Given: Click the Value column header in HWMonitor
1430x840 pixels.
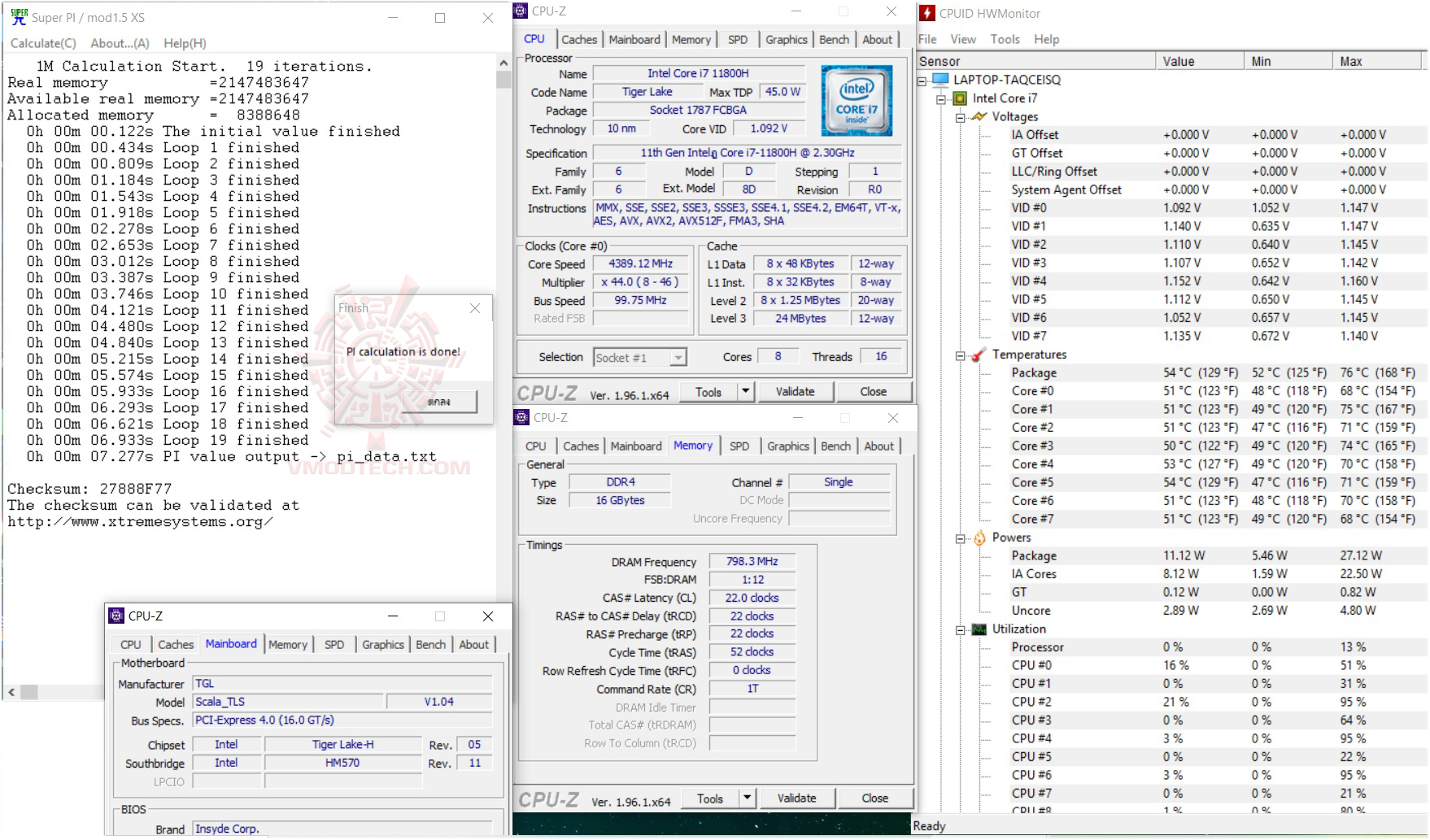Looking at the screenshot, I should pos(1200,62).
